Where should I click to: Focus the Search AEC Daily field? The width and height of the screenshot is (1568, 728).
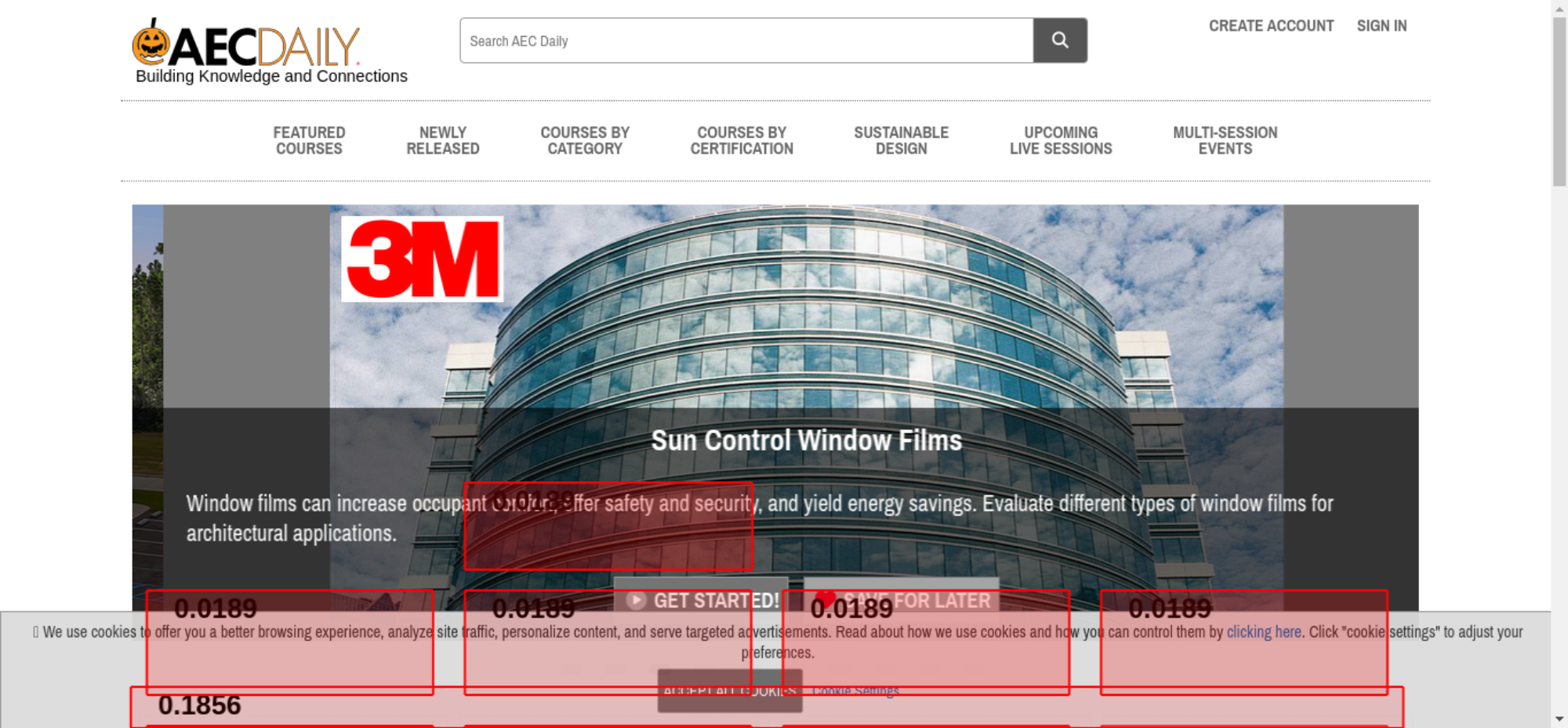pyautogui.click(x=746, y=41)
